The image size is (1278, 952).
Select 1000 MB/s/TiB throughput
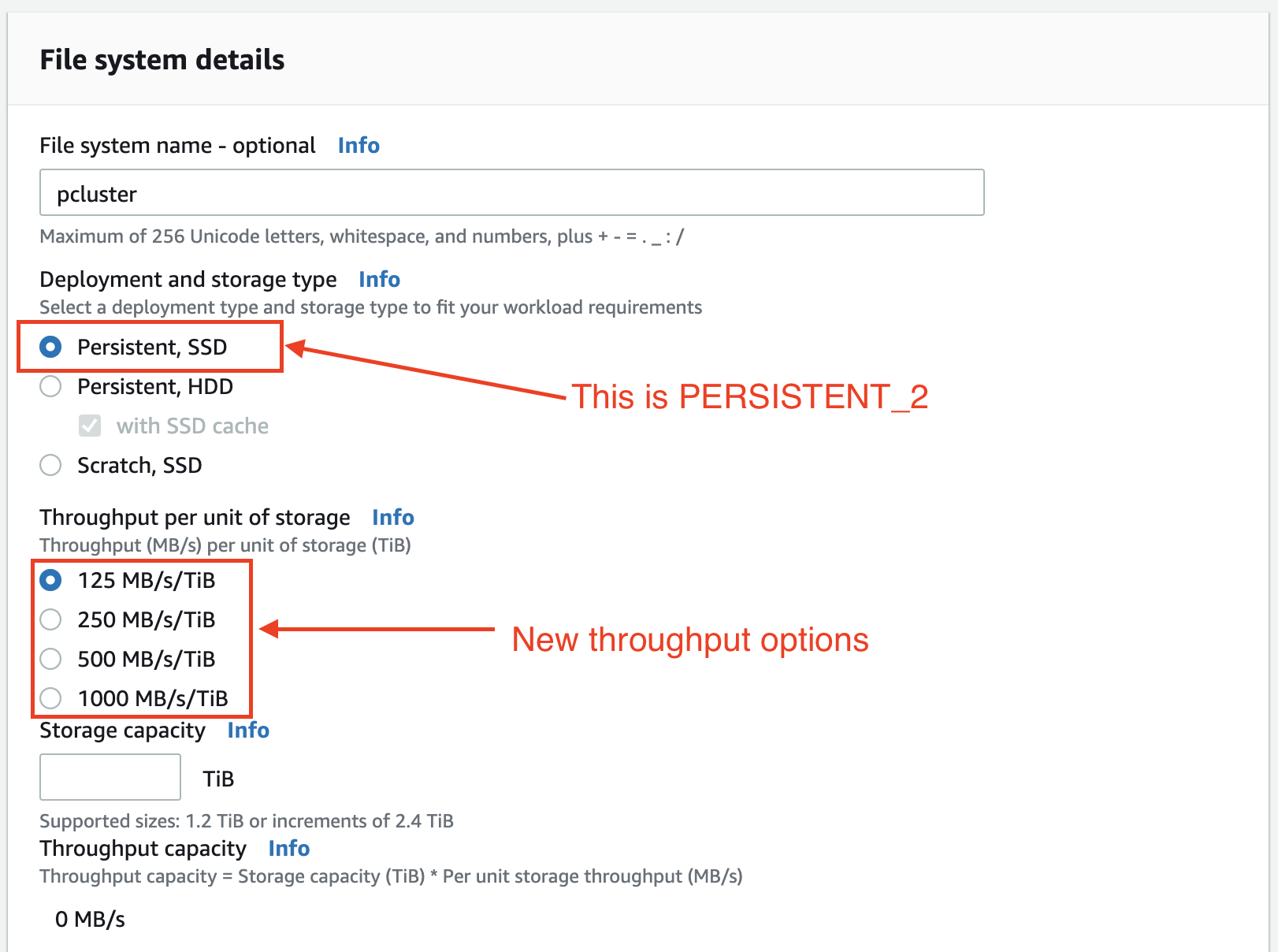coord(51,698)
